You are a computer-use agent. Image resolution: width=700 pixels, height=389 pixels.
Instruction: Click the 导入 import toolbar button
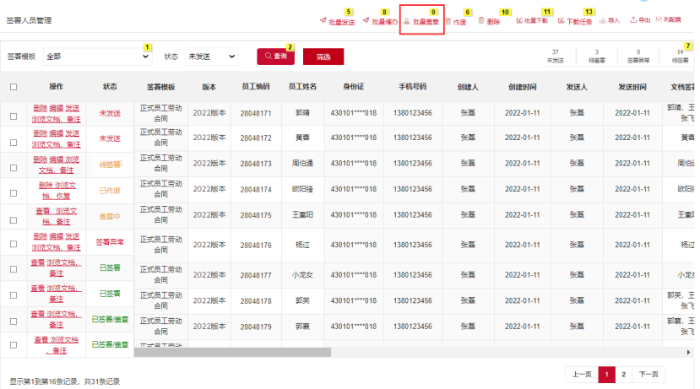tap(609, 21)
